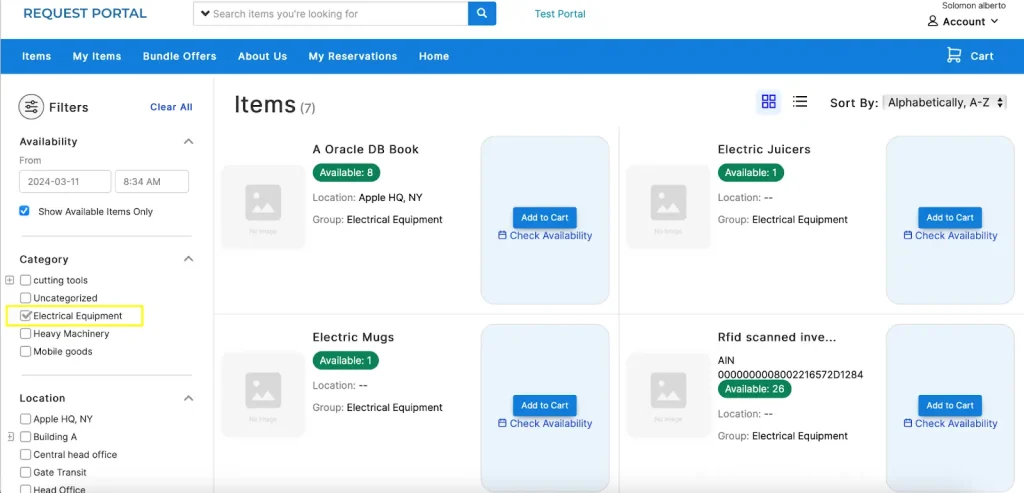Check the Mobile goods category
The image size is (1024, 493).
pyautogui.click(x=25, y=351)
